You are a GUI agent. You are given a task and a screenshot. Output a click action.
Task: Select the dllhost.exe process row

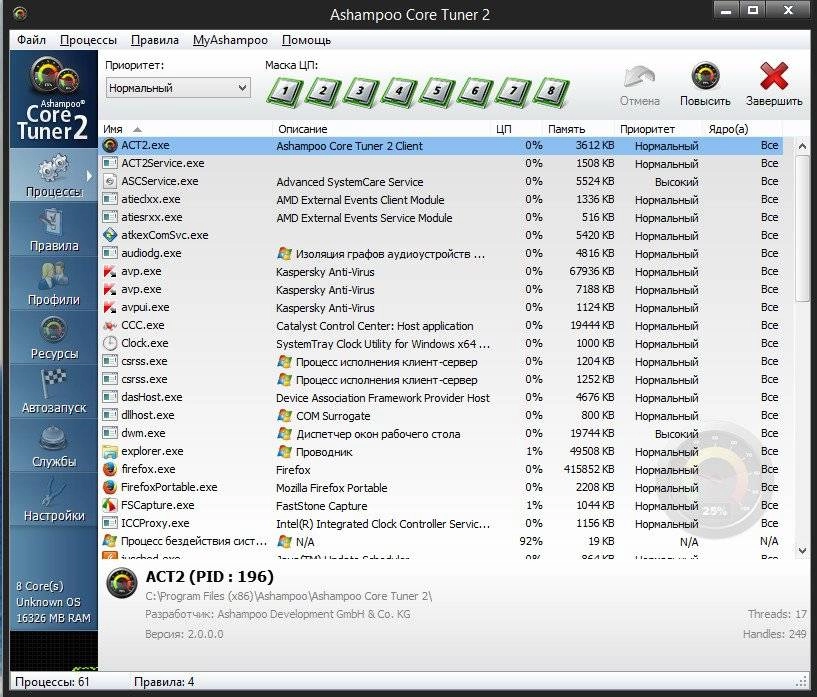coord(441,415)
